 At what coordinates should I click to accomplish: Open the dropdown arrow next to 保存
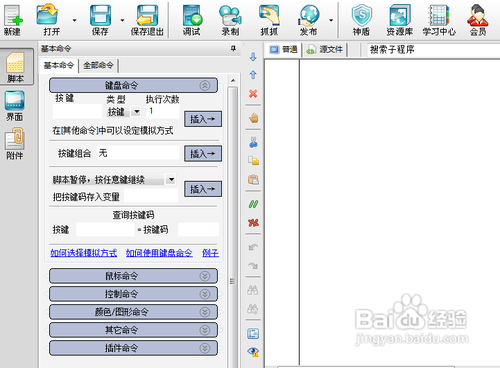click(x=122, y=20)
